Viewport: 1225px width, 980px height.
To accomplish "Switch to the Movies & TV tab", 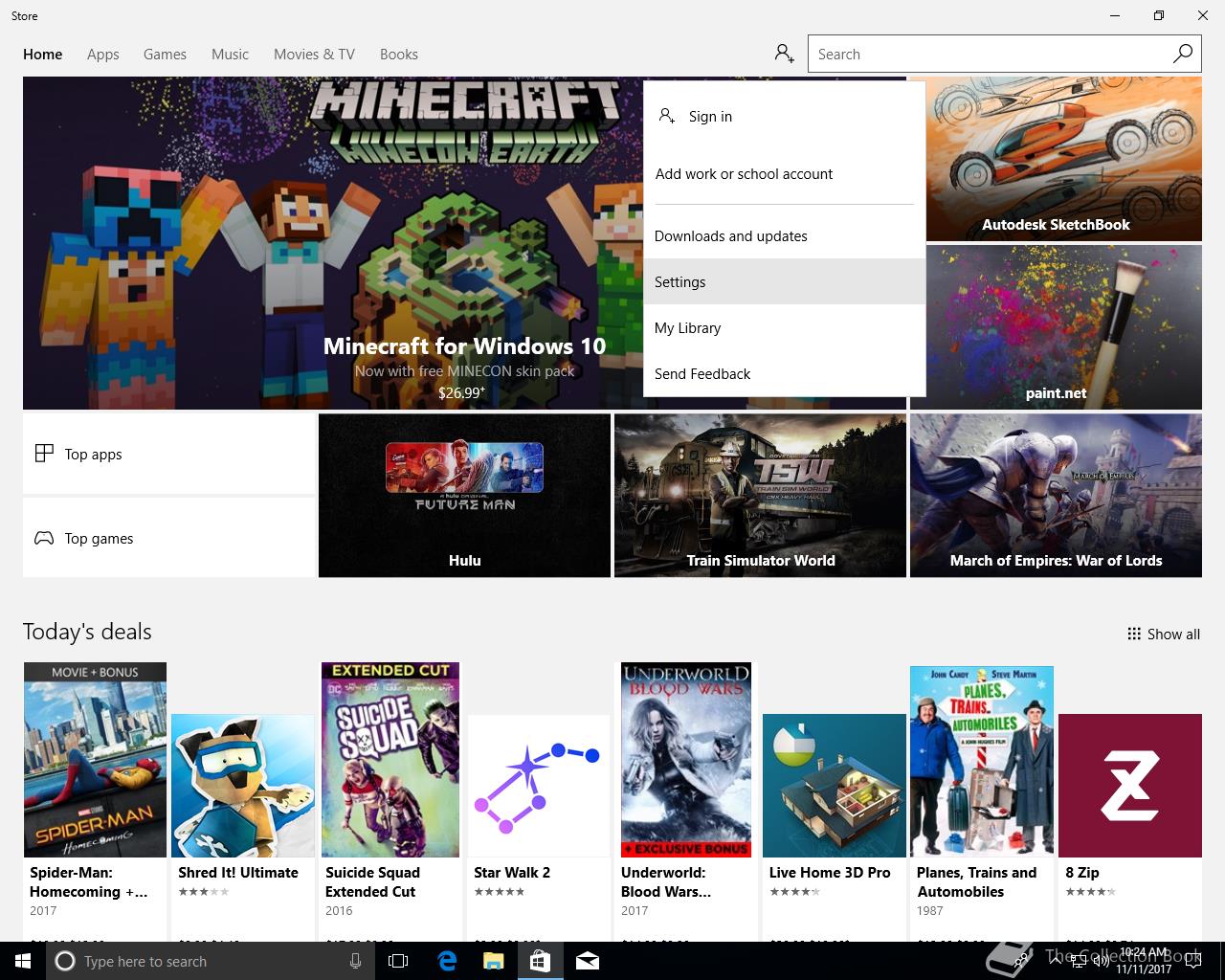I will 314,54.
